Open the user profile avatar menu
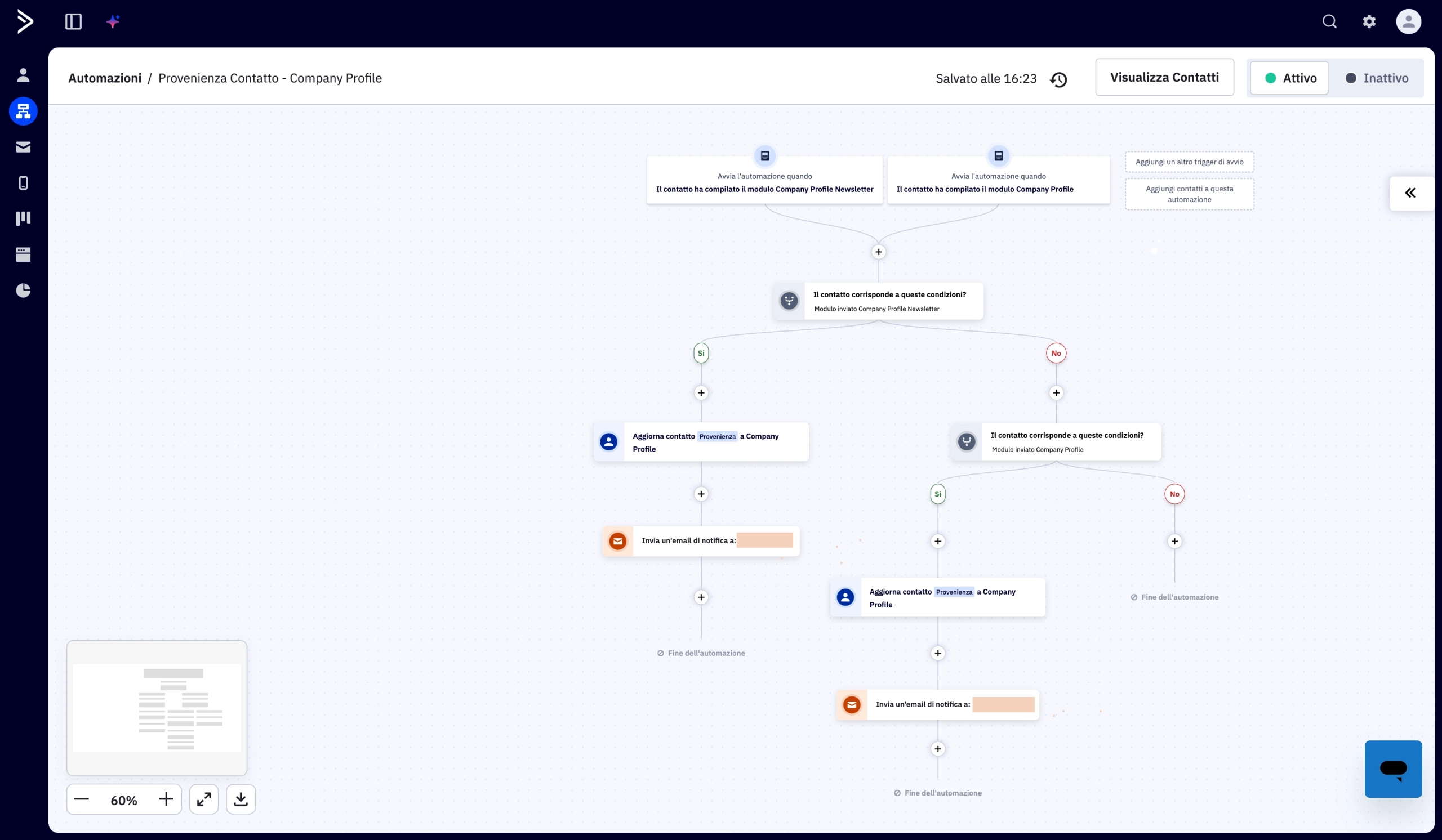The image size is (1442, 840). point(1408,22)
